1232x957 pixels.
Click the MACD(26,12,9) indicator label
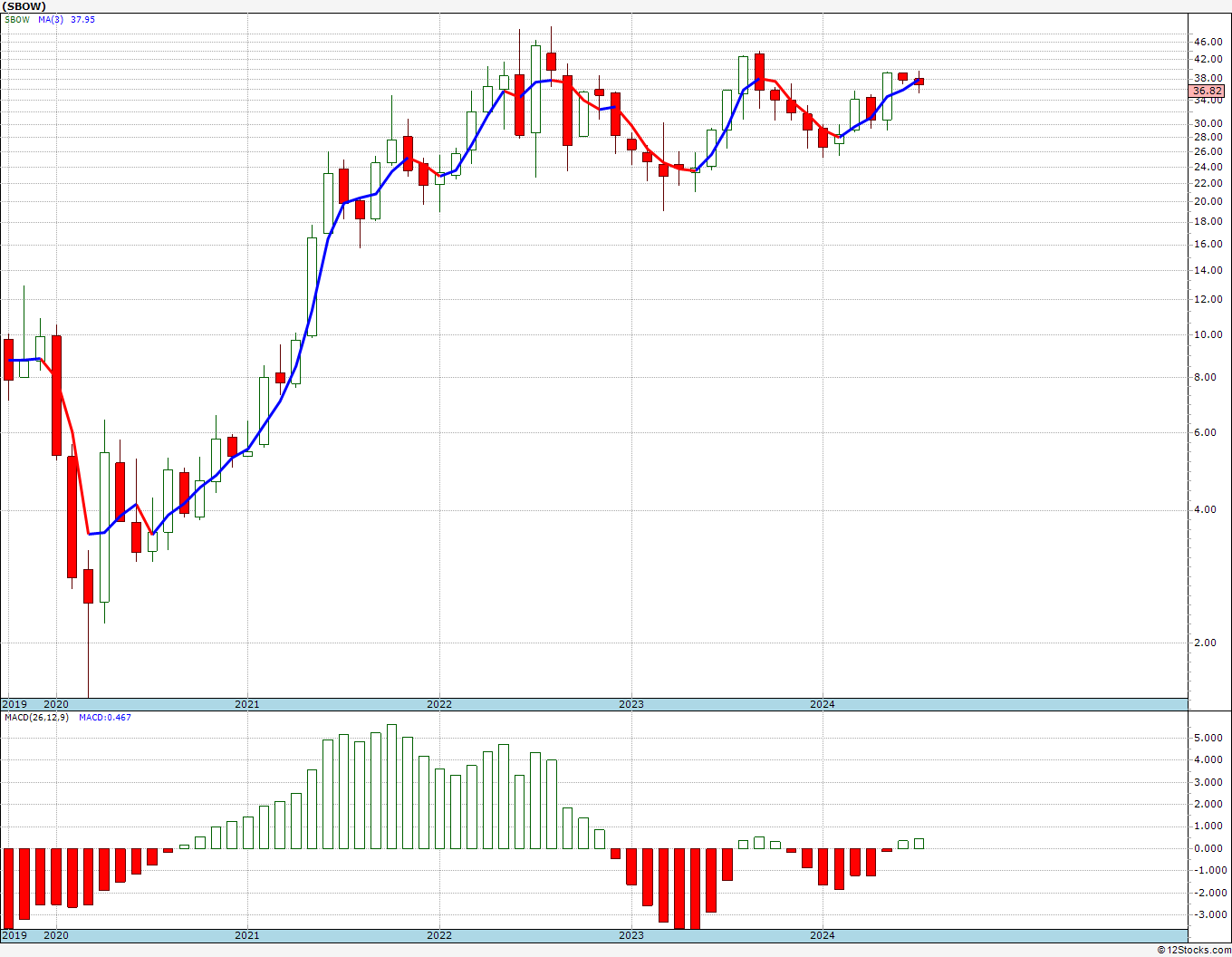37,718
